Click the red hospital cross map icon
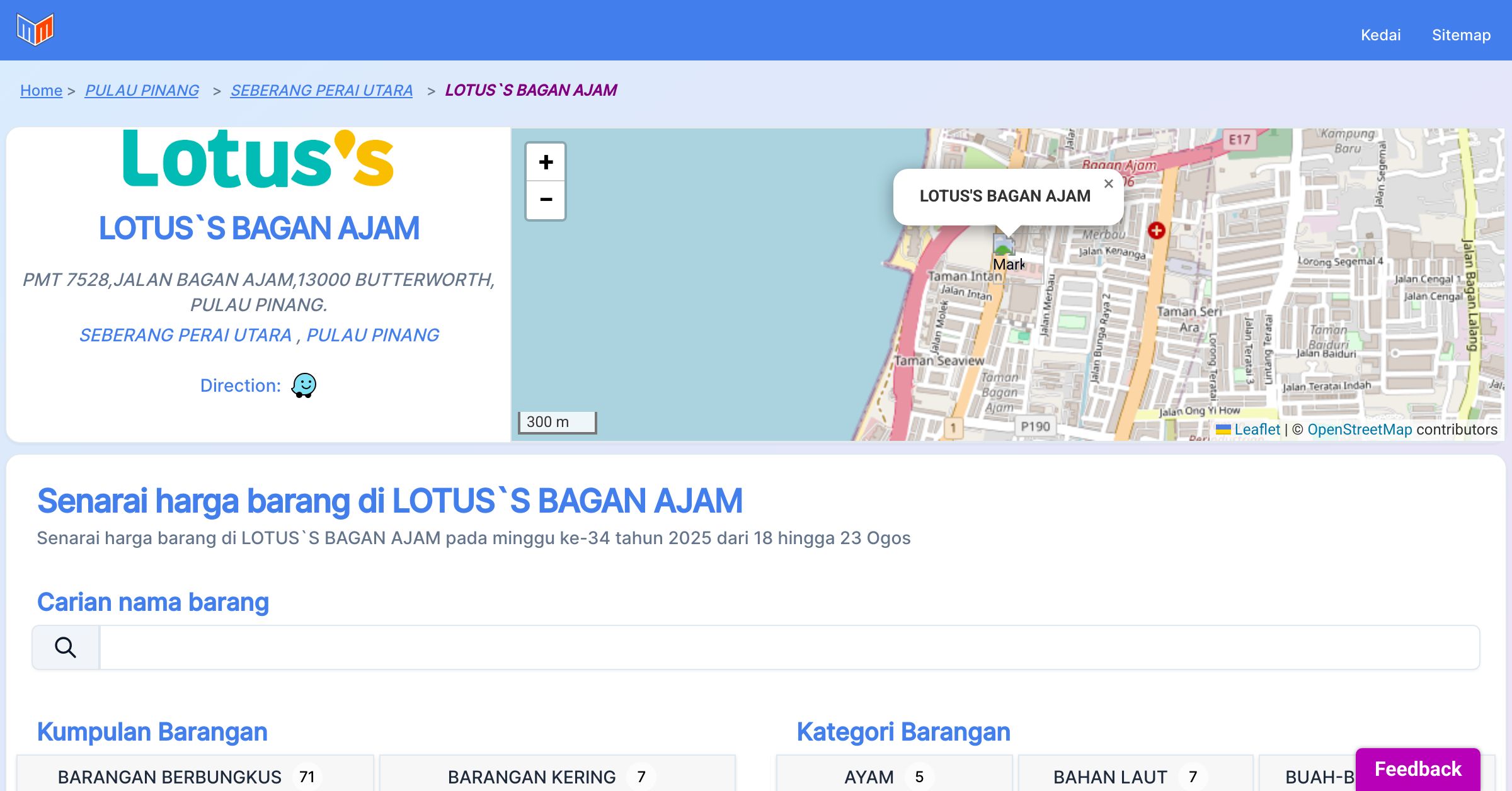 (x=1156, y=230)
